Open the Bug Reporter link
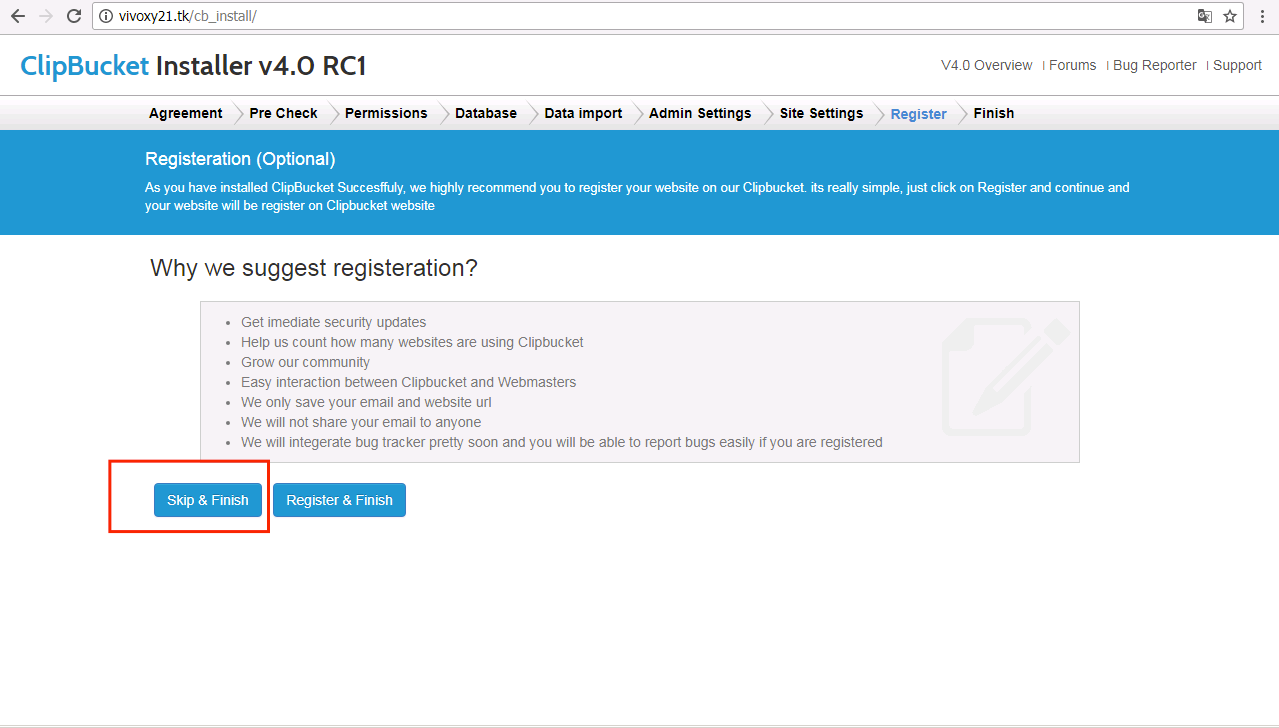Screen dimensions: 1279x728 point(1154,65)
